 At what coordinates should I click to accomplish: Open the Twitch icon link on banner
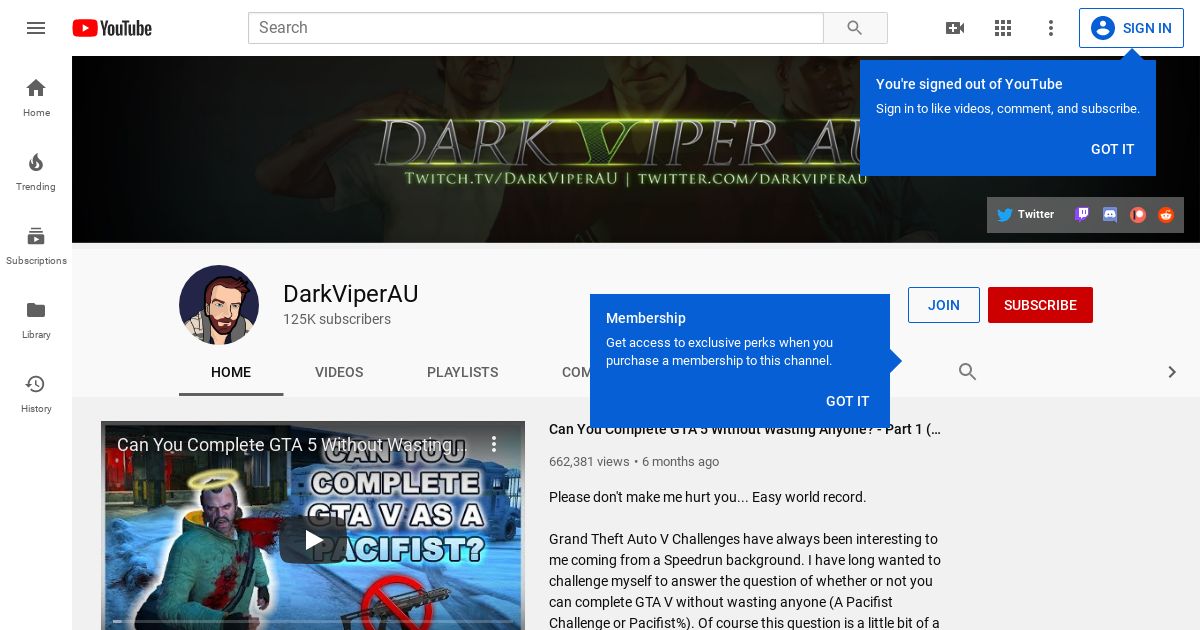[1082, 214]
